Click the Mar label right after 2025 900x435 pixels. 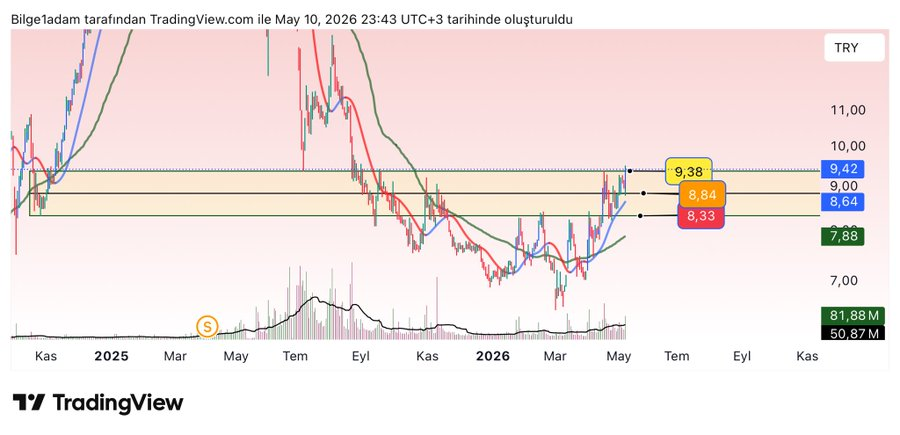point(175,356)
